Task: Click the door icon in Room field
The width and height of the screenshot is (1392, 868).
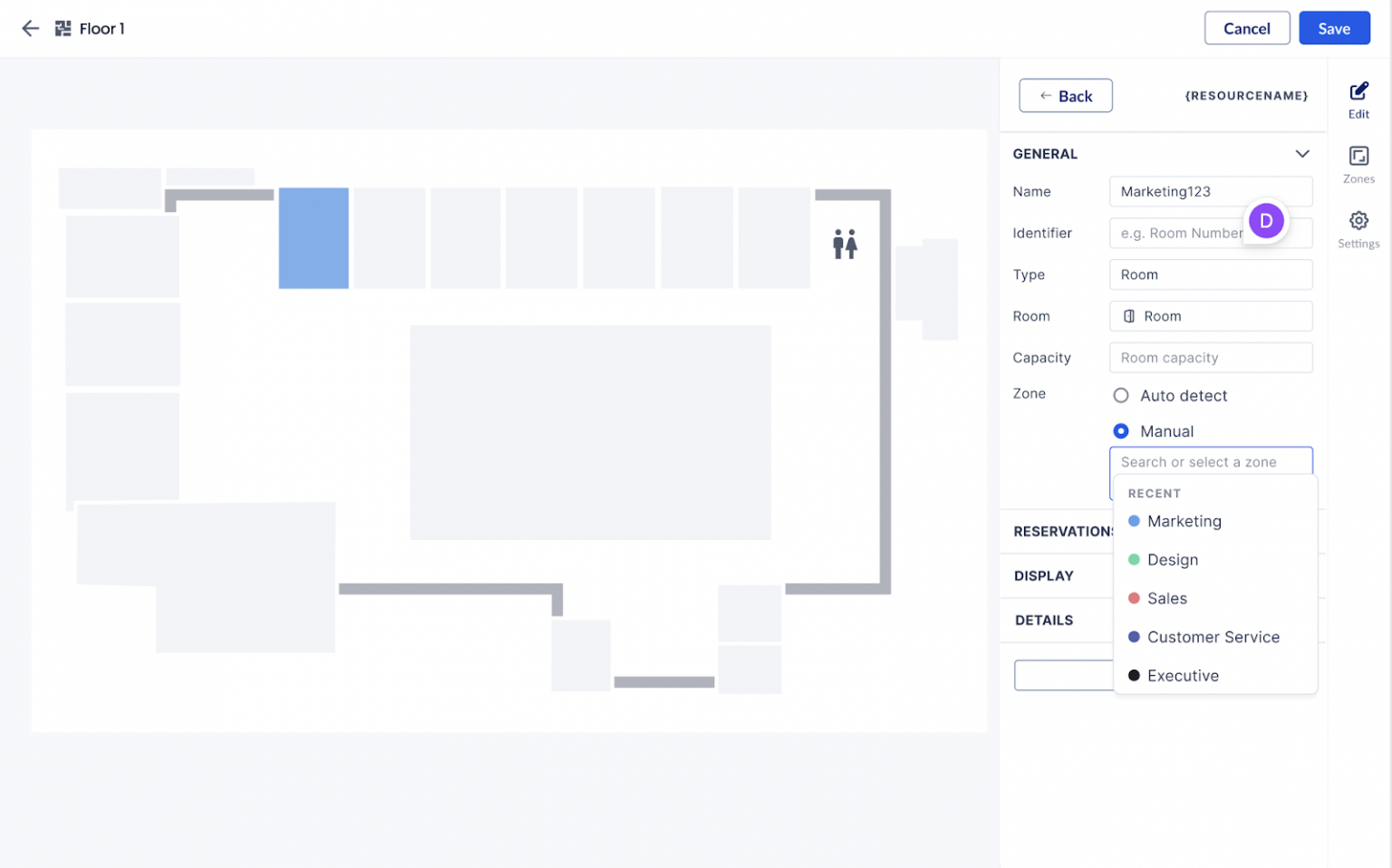Action: click(1128, 316)
